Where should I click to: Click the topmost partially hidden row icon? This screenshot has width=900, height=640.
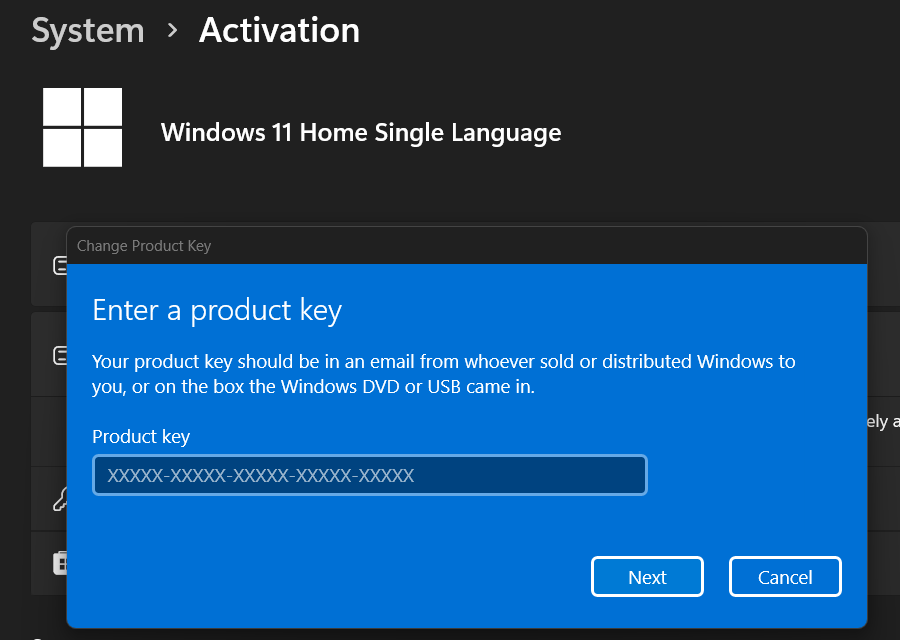coord(60,266)
